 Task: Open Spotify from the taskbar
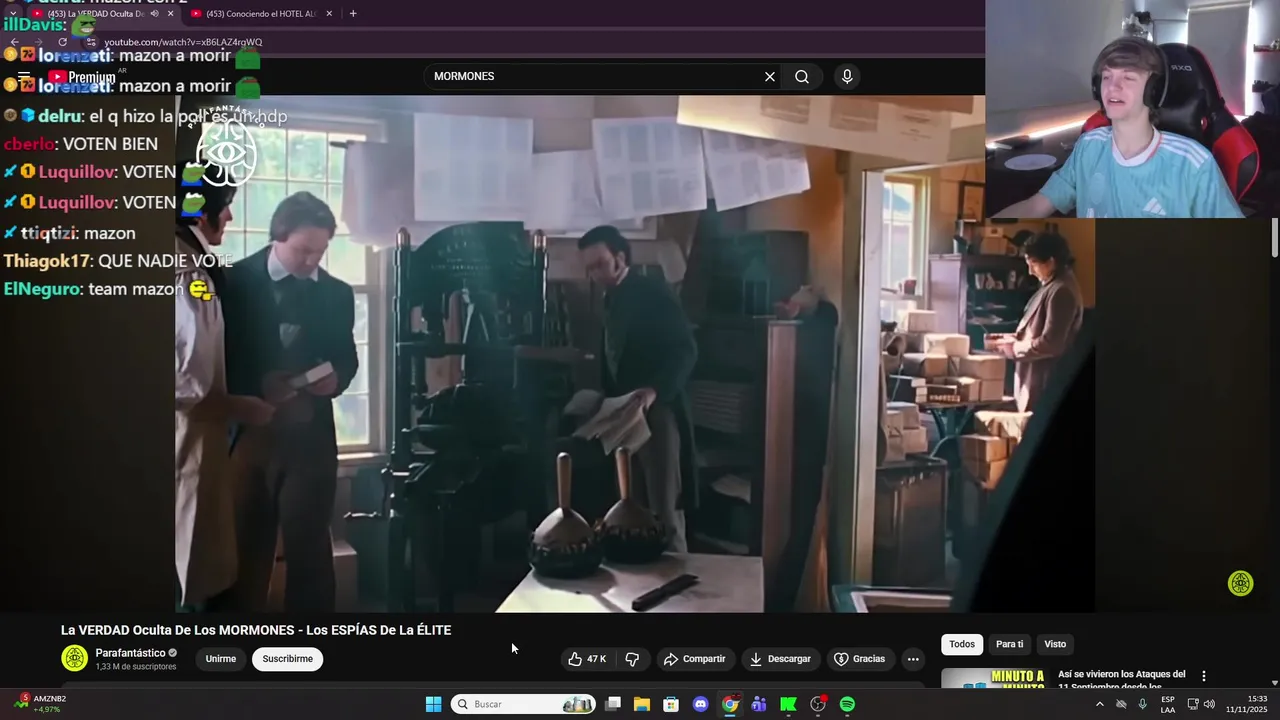click(x=847, y=704)
